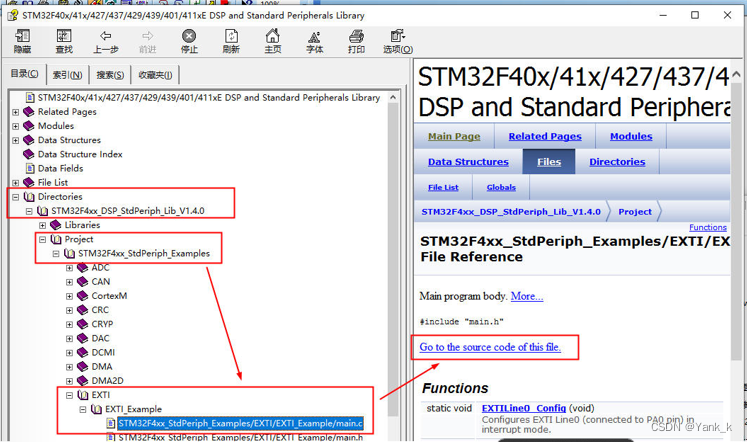Click the main.c page icon in tree
The image size is (747, 442).
pyautogui.click(x=111, y=423)
